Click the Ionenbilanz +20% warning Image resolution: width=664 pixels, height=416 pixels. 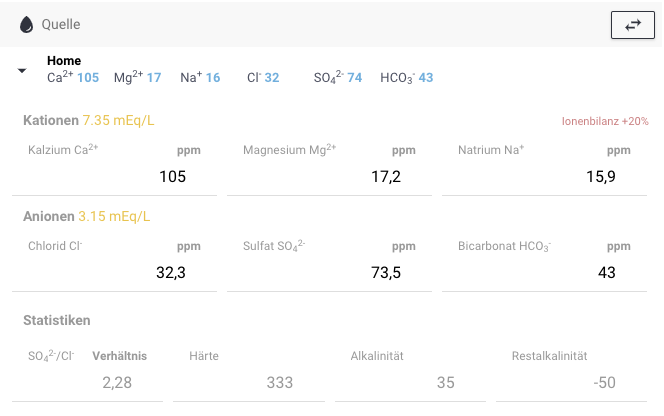(x=604, y=121)
